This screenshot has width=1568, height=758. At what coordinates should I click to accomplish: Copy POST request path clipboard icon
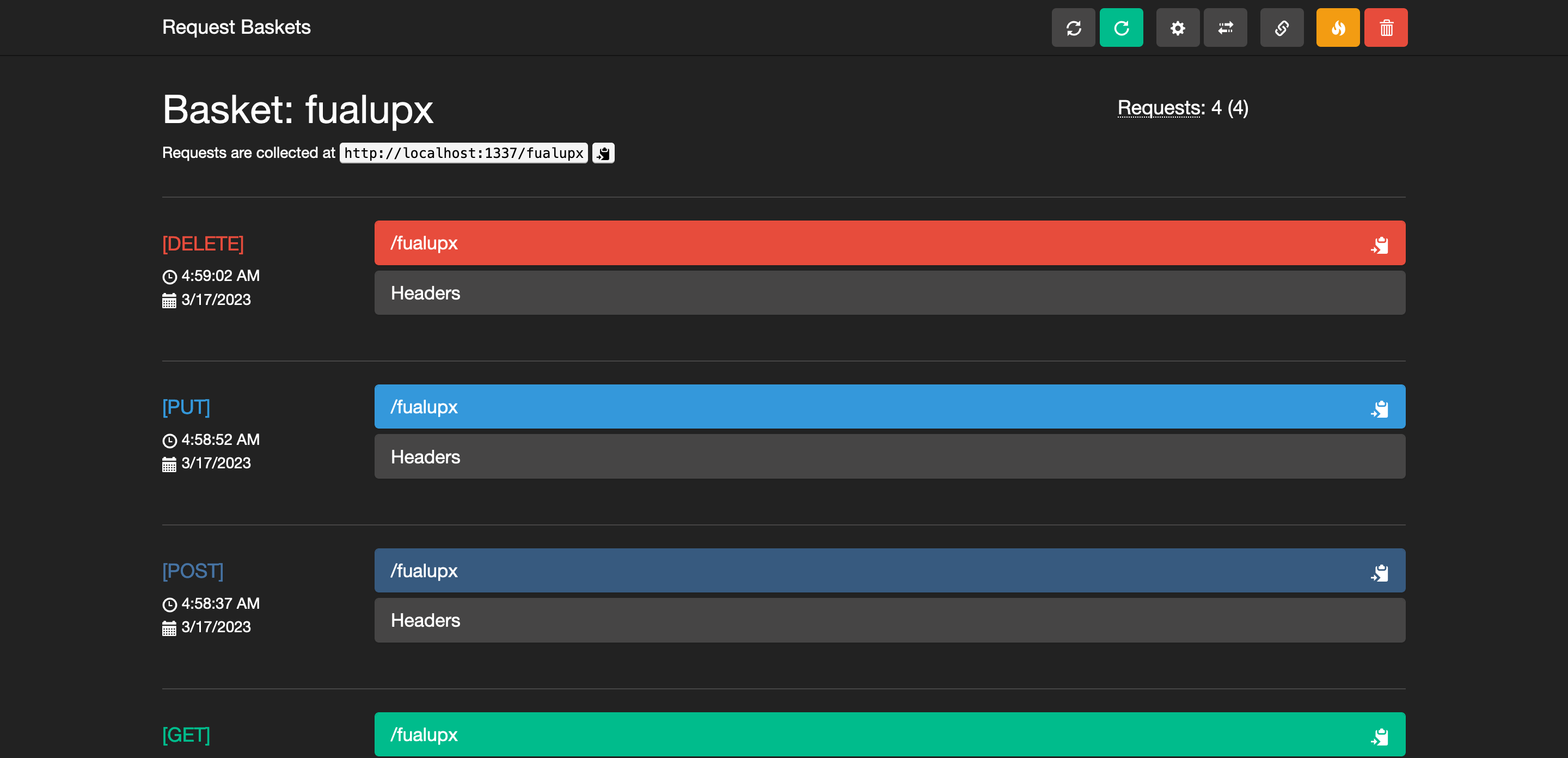click(x=1379, y=572)
